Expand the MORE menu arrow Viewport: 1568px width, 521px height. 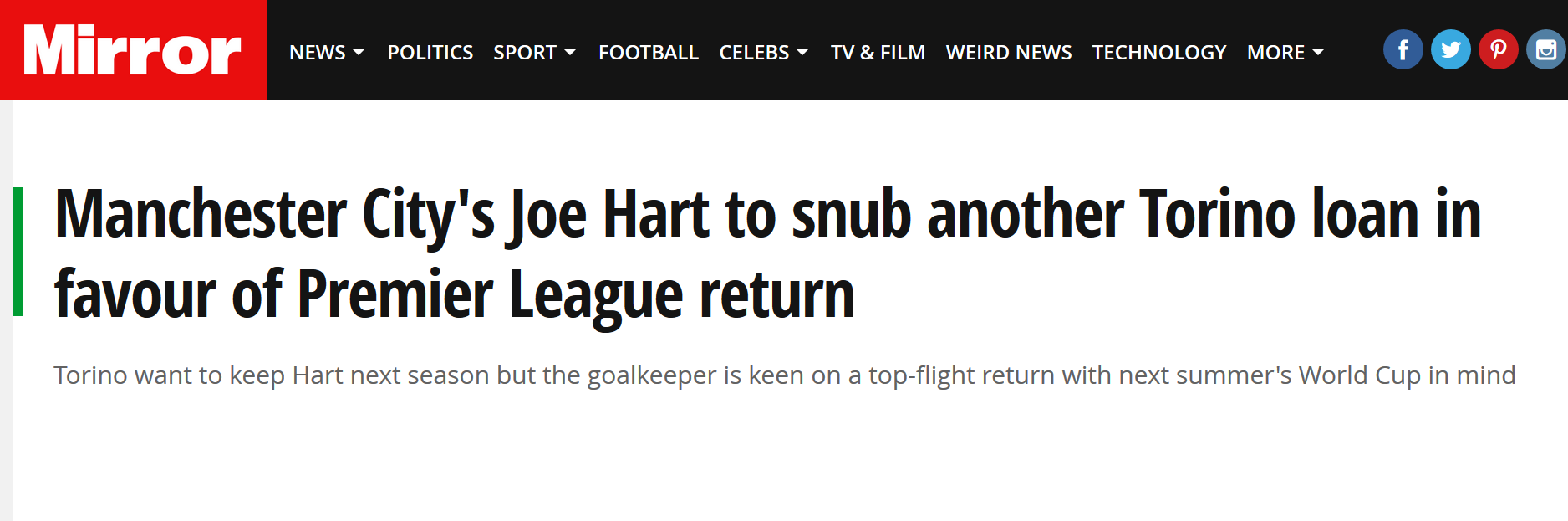point(1318,53)
